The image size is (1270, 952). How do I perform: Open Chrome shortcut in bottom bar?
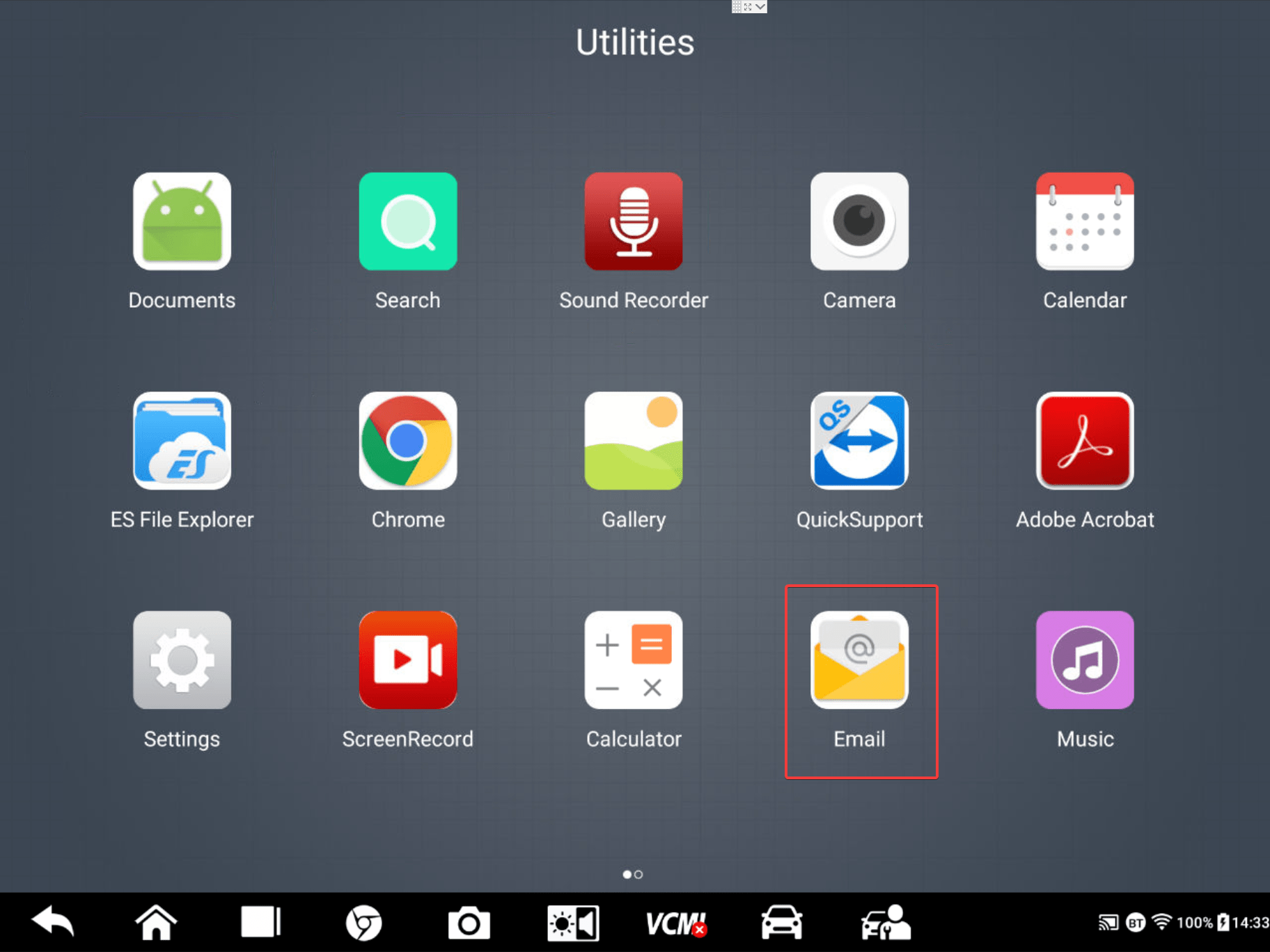pyautogui.click(x=363, y=923)
